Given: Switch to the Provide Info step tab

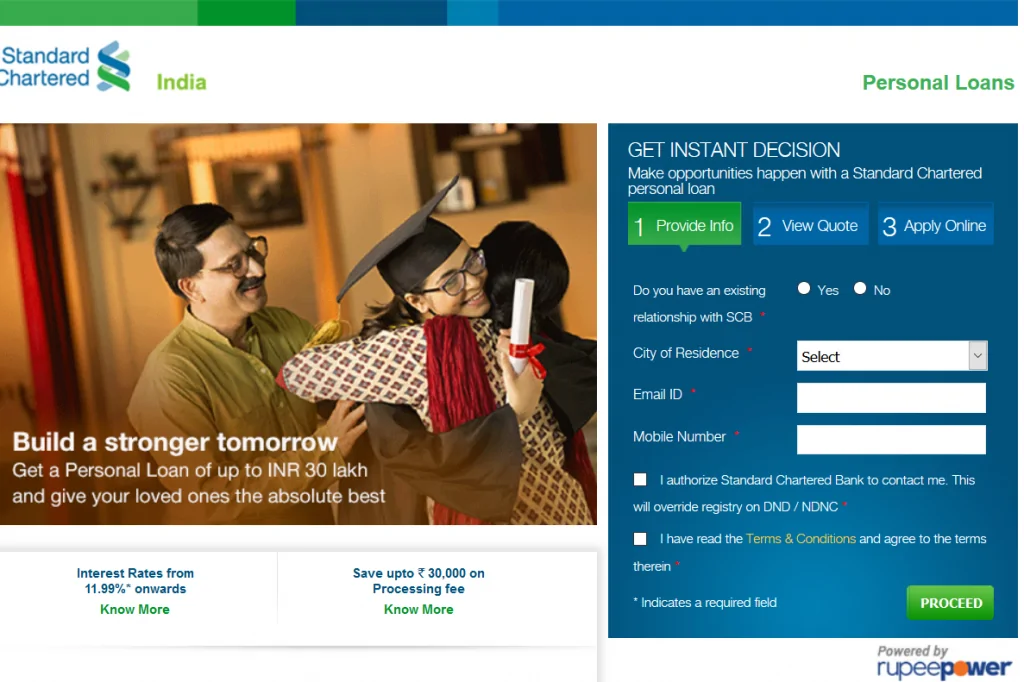Looking at the screenshot, I should click(684, 225).
